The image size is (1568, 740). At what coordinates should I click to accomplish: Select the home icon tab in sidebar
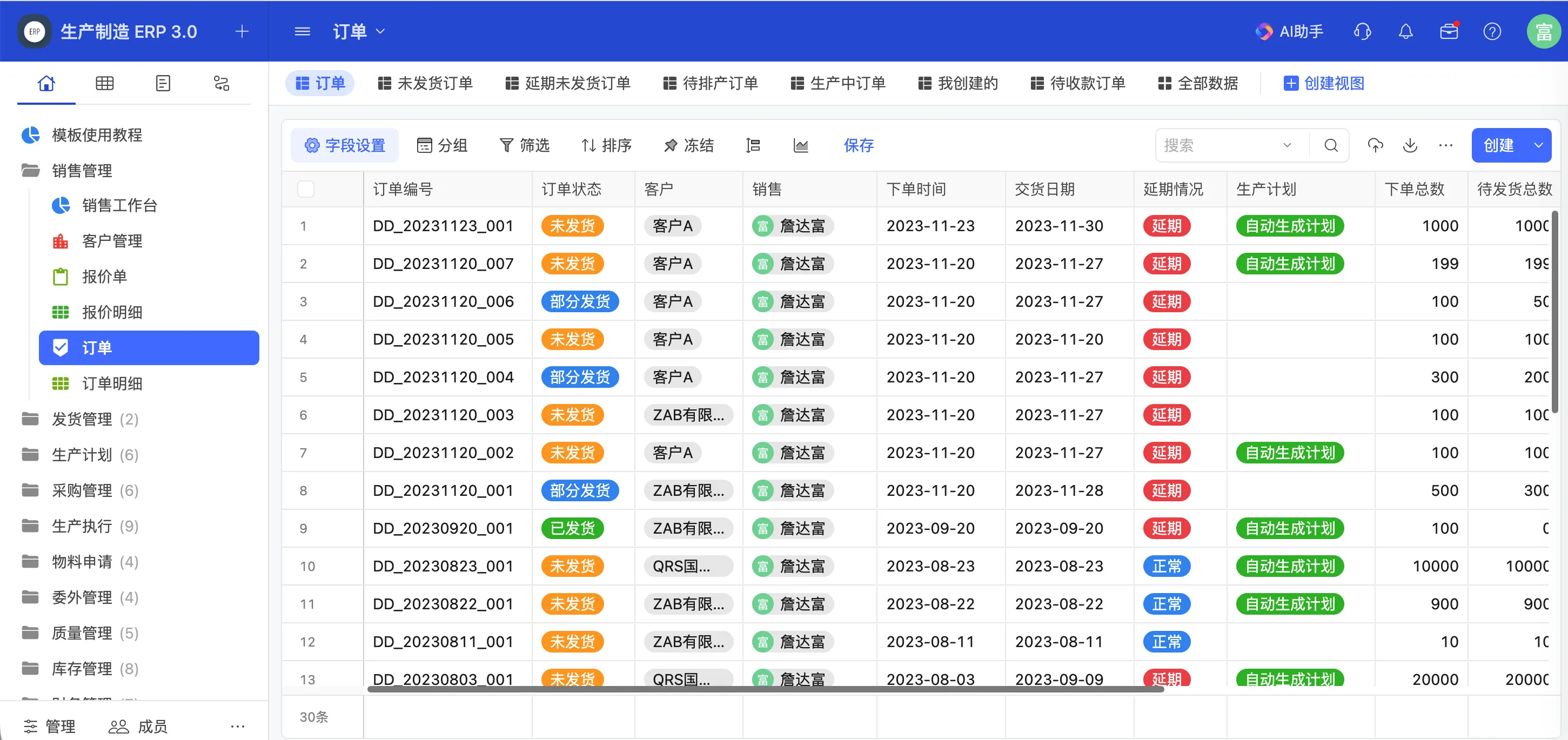point(46,83)
